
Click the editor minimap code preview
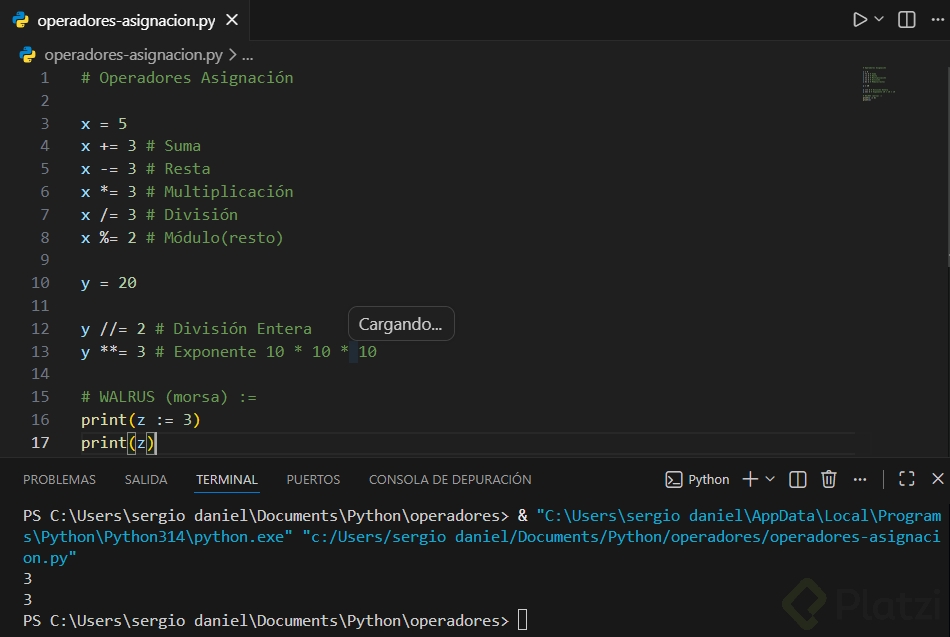tap(880, 84)
